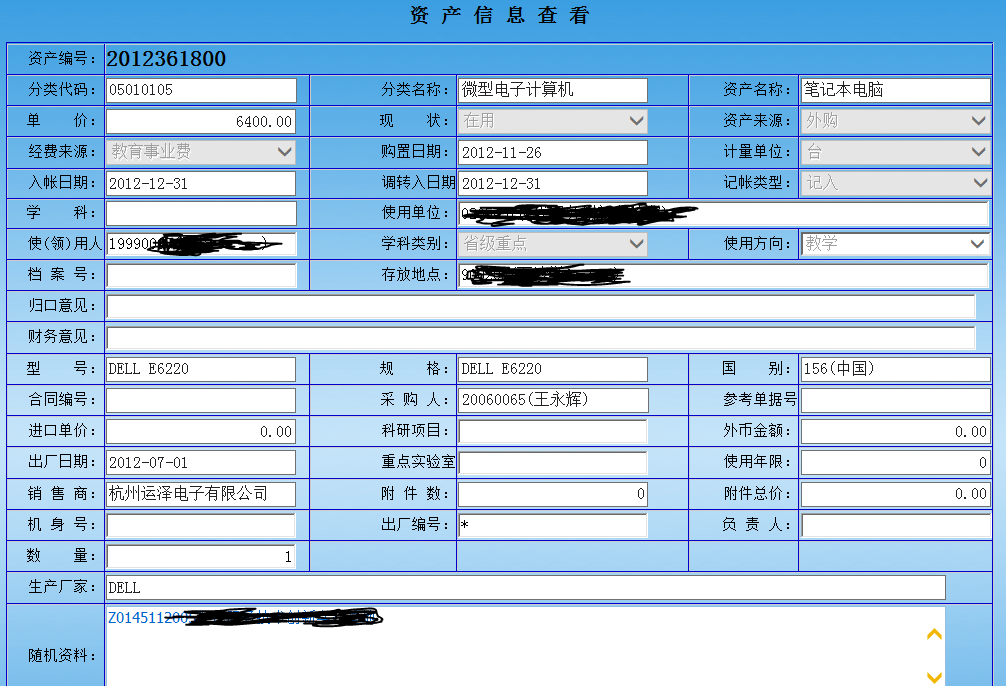The image size is (1006, 686).
Task: Click the 单价 field showing 6400.00
Action: pyautogui.click(x=201, y=121)
